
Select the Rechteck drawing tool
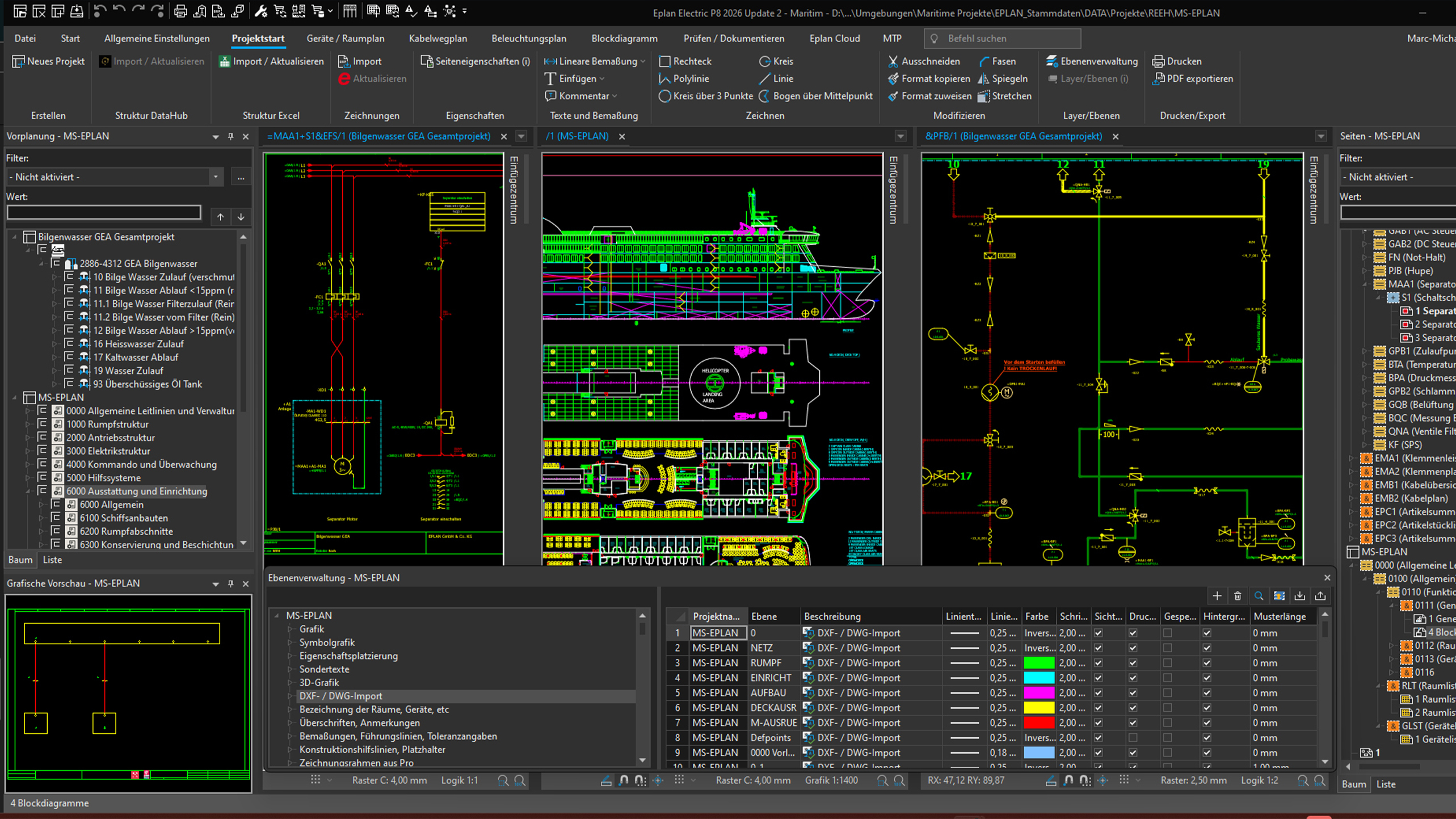(x=685, y=61)
